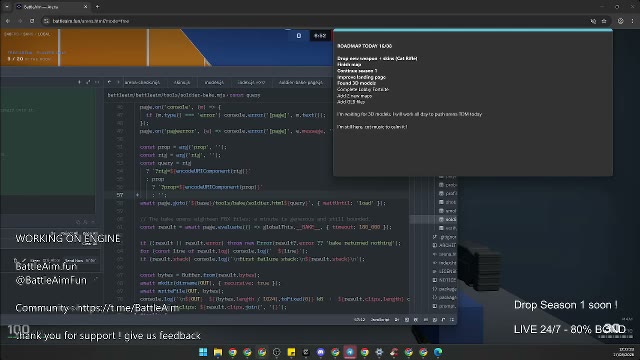Open the browser three-dot menu
640x360 pixels.
[x=633, y=21]
